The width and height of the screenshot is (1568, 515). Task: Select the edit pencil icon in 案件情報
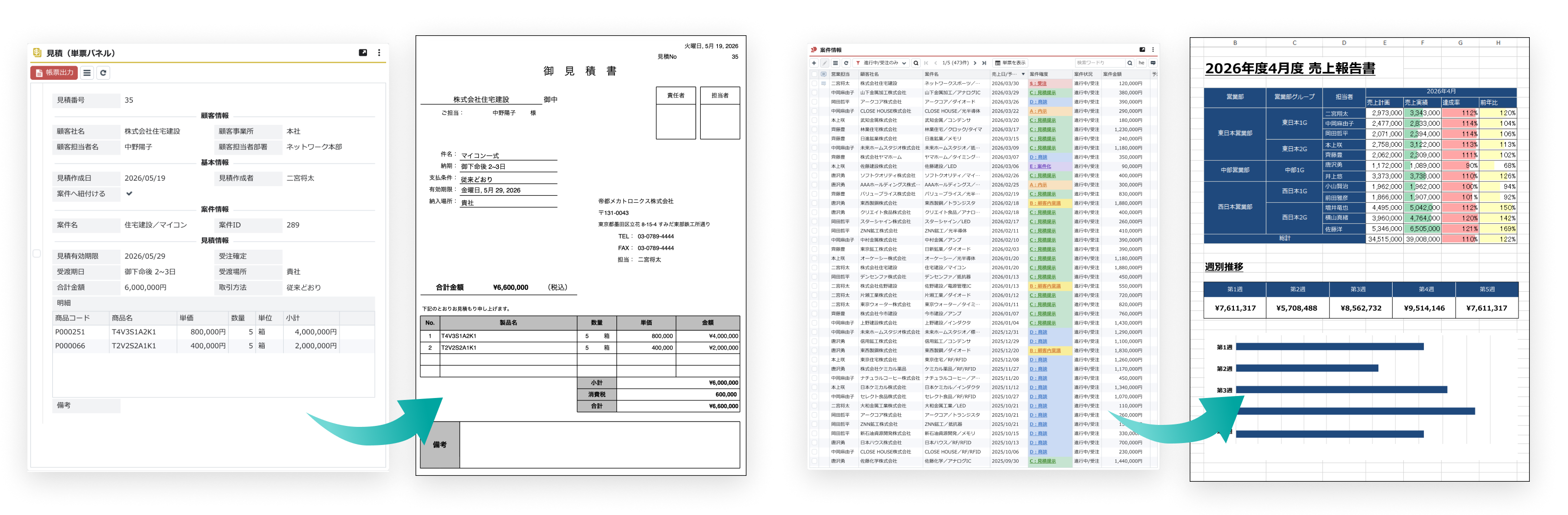(x=825, y=63)
